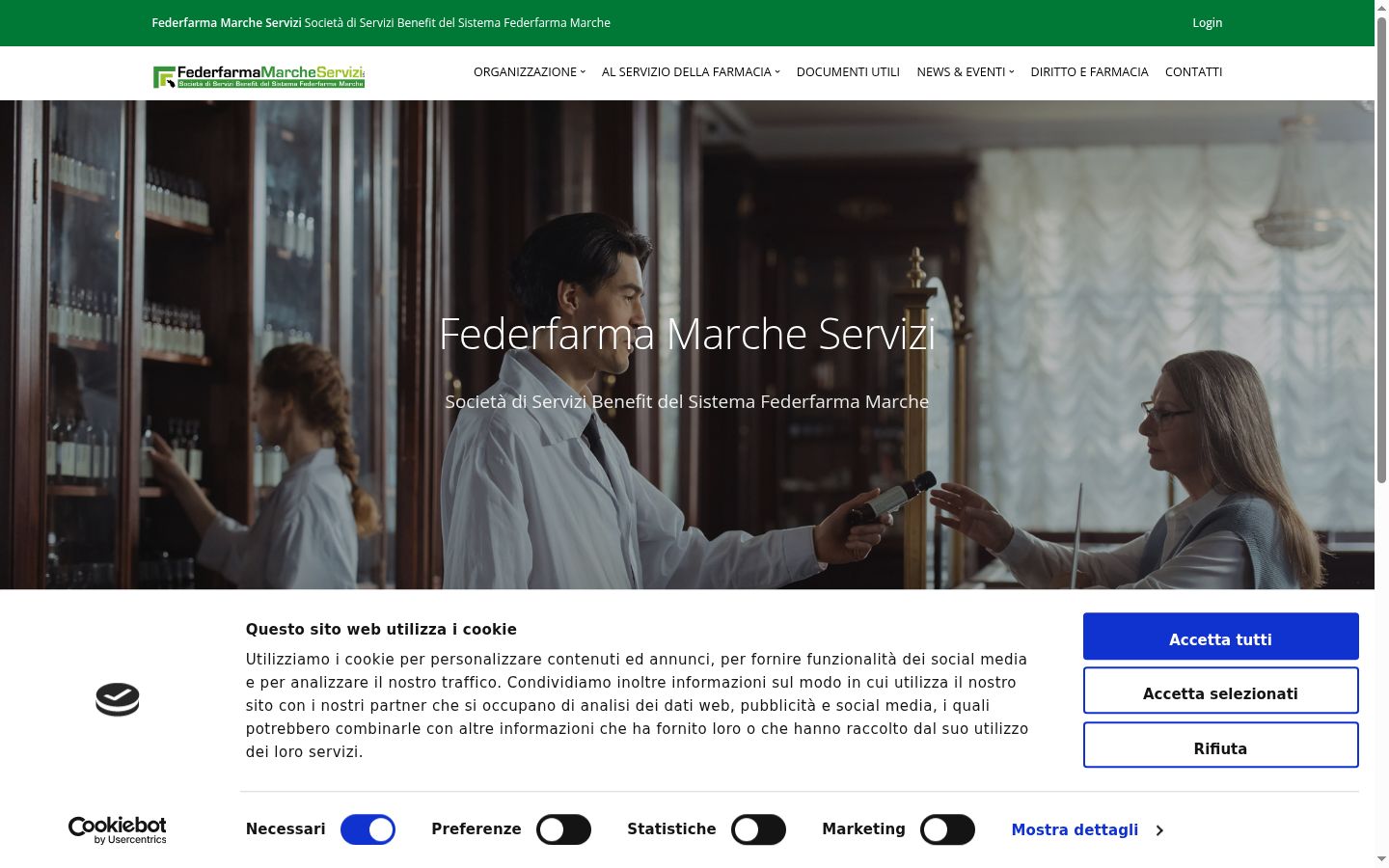
Task: Click the Login link
Action: click(x=1207, y=23)
